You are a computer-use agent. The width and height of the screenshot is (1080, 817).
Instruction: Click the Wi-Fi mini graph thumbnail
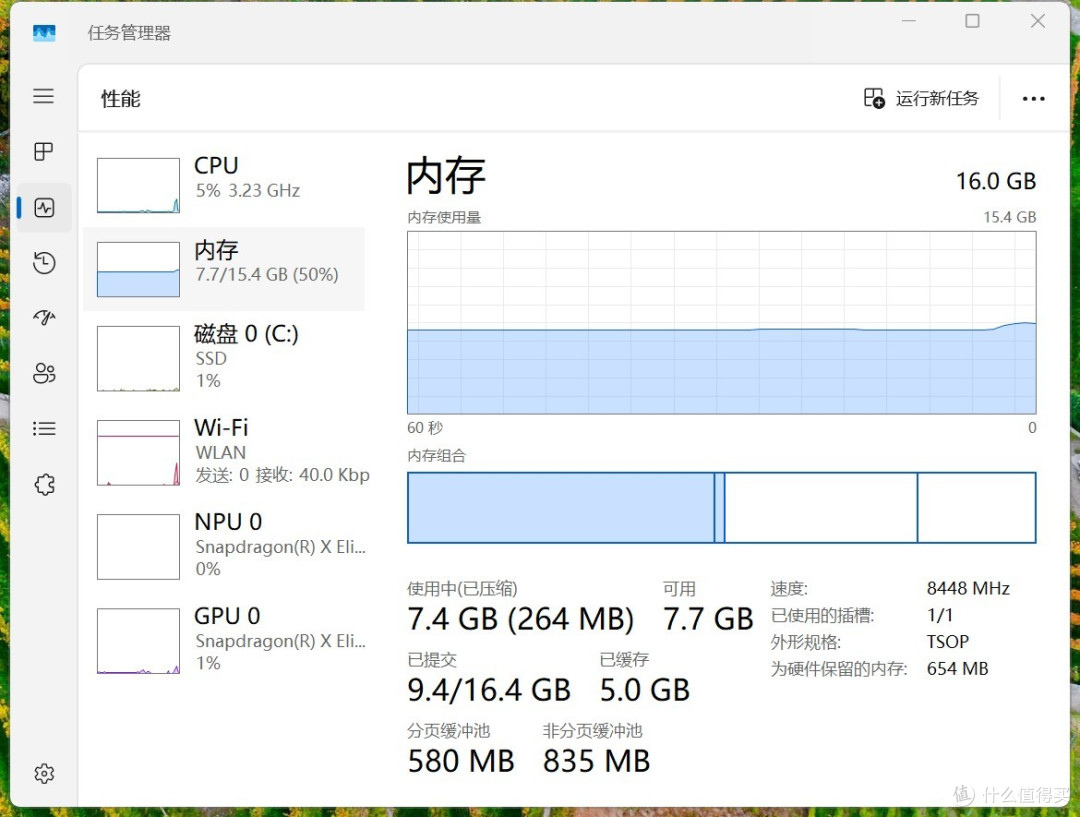138,453
